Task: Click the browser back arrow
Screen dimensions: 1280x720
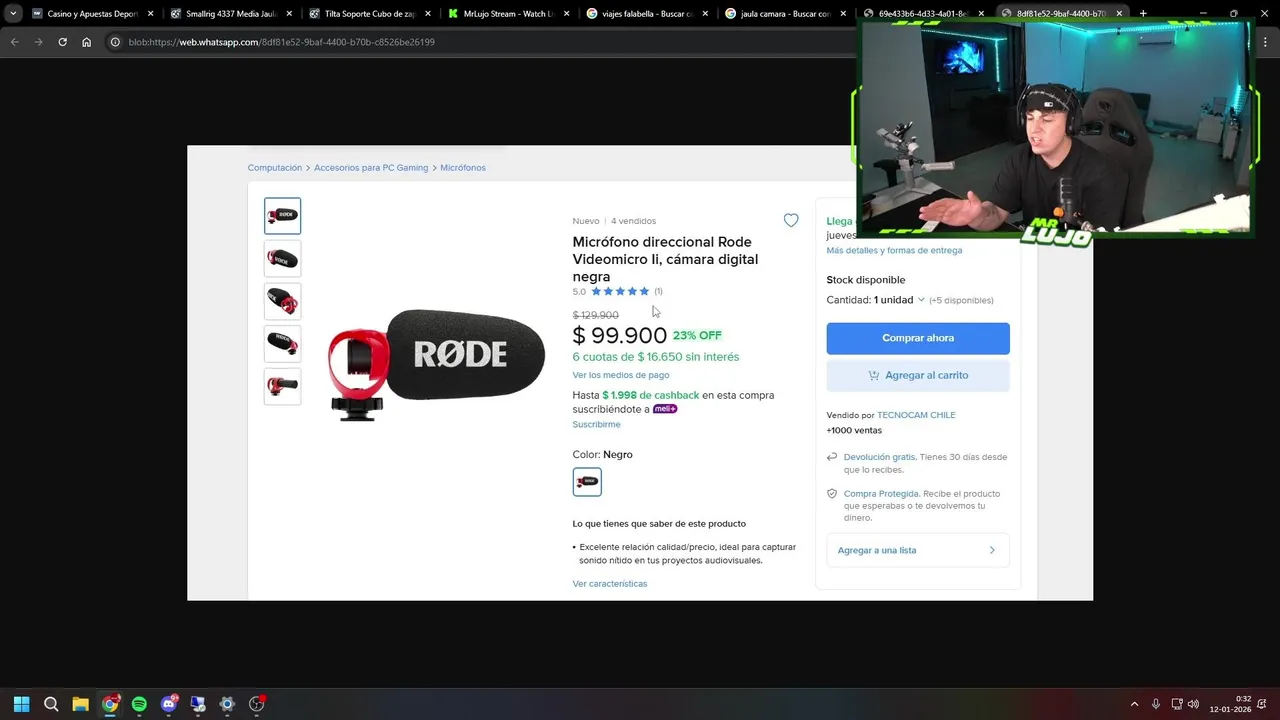Action: [x=15, y=42]
